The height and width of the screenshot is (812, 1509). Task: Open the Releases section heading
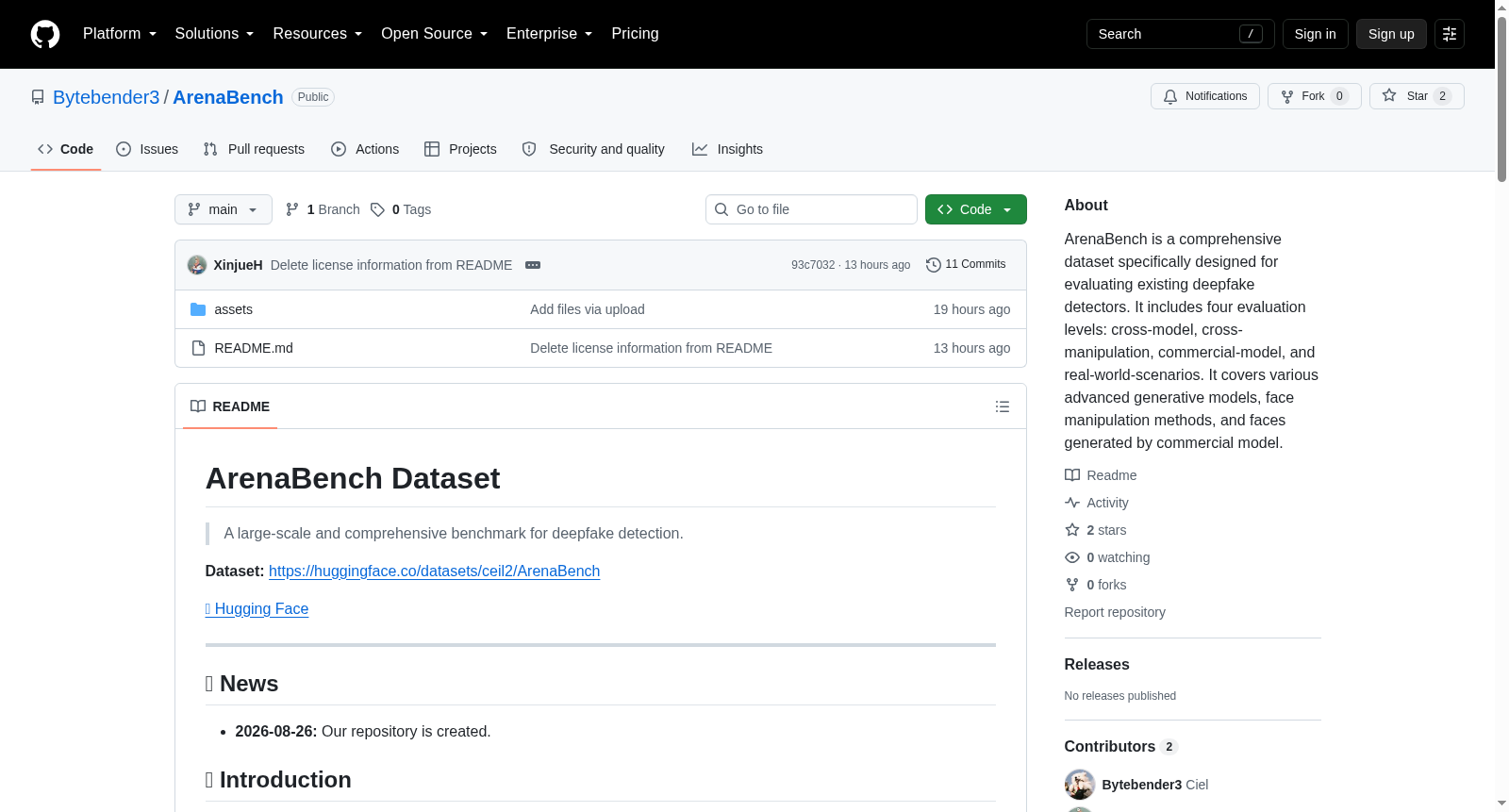coord(1097,665)
